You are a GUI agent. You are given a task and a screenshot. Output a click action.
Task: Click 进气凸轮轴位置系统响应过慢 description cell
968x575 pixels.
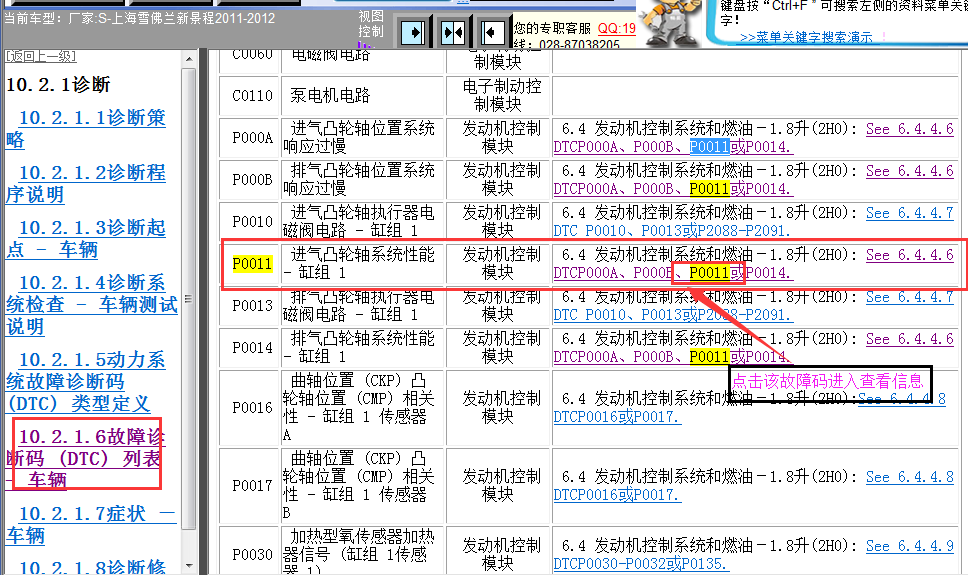click(364, 138)
